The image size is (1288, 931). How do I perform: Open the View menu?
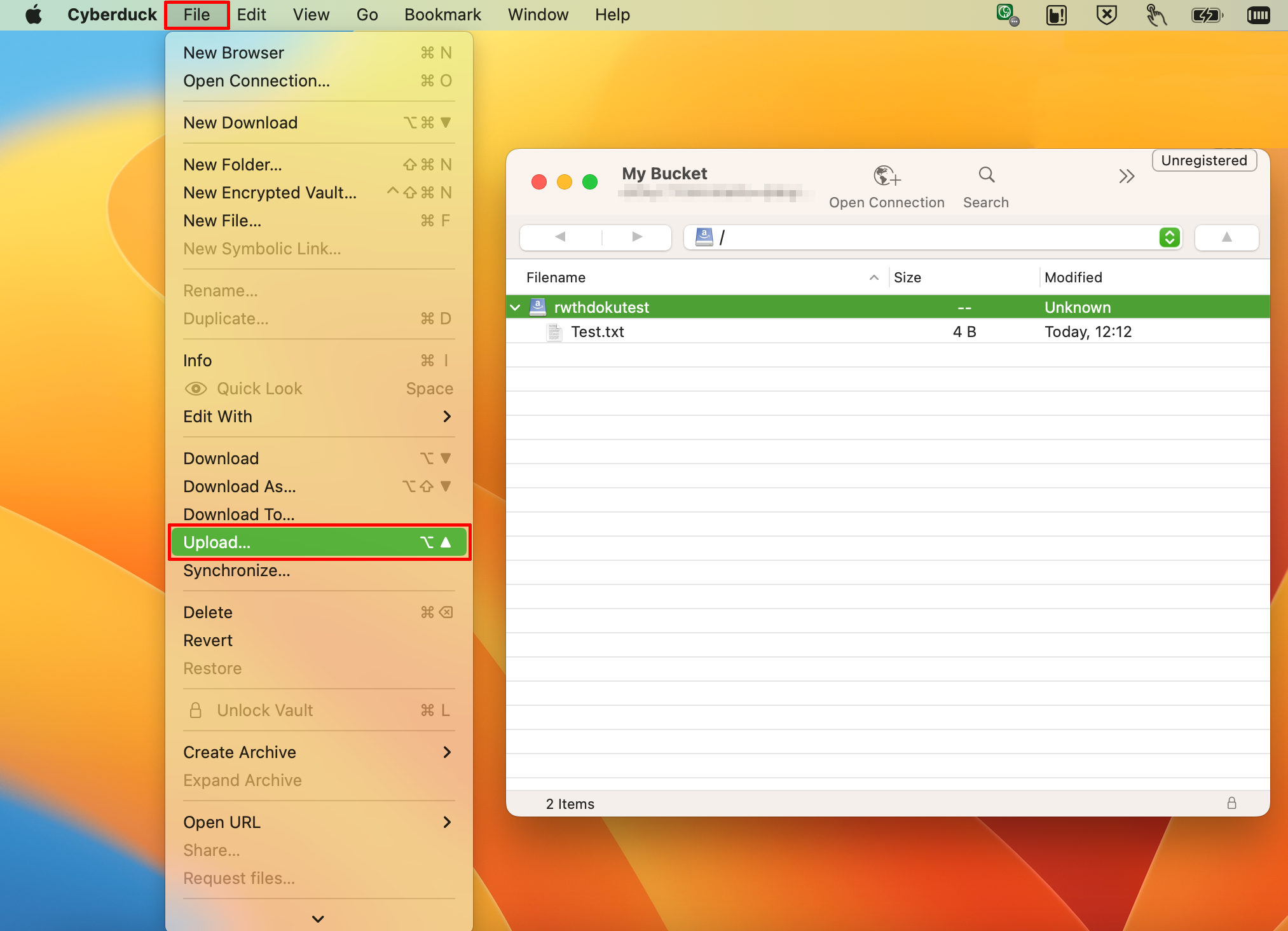click(x=311, y=15)
